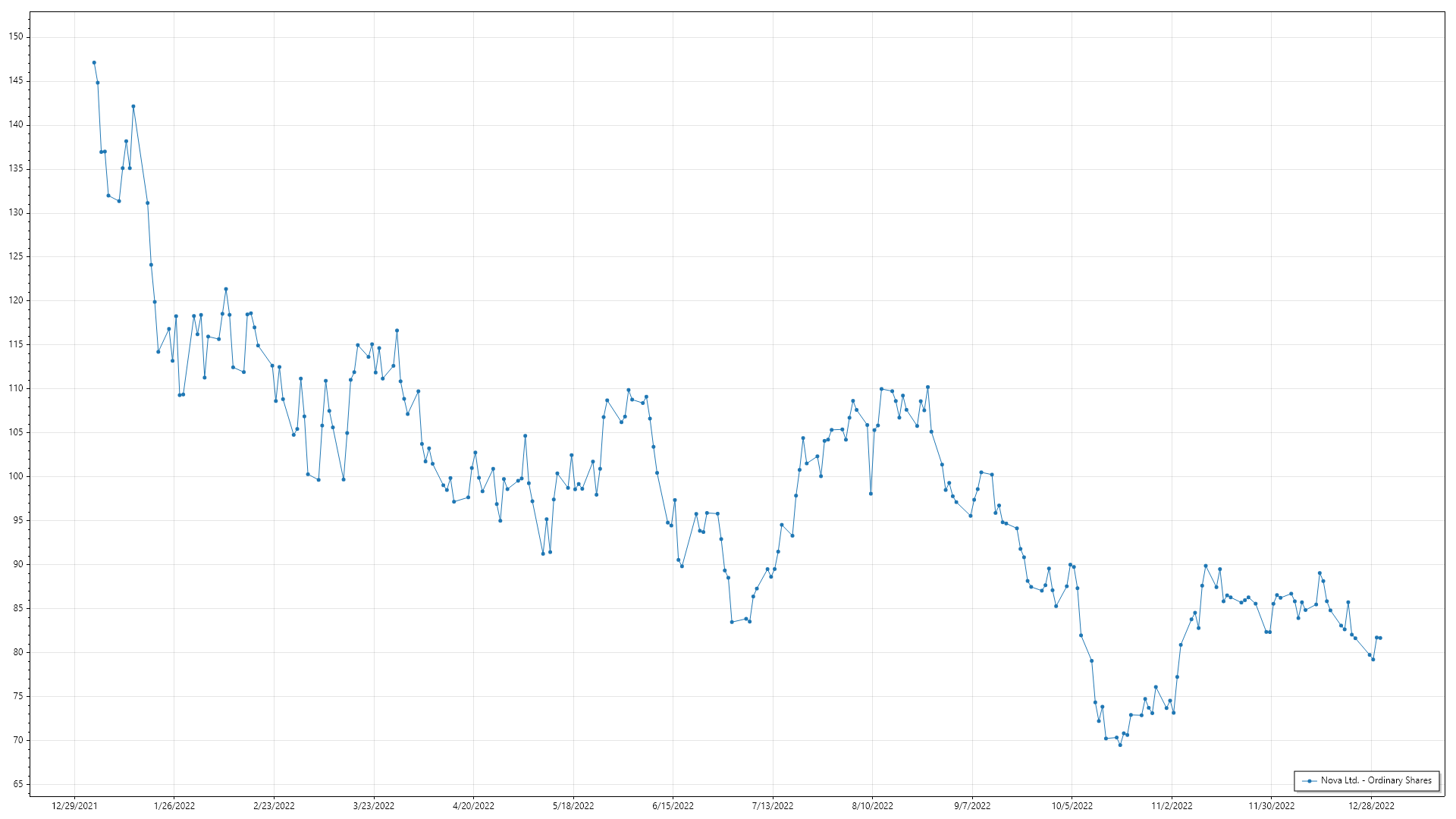Click the 125 y-axis label

pyautogui.click(x=16, y=256)
